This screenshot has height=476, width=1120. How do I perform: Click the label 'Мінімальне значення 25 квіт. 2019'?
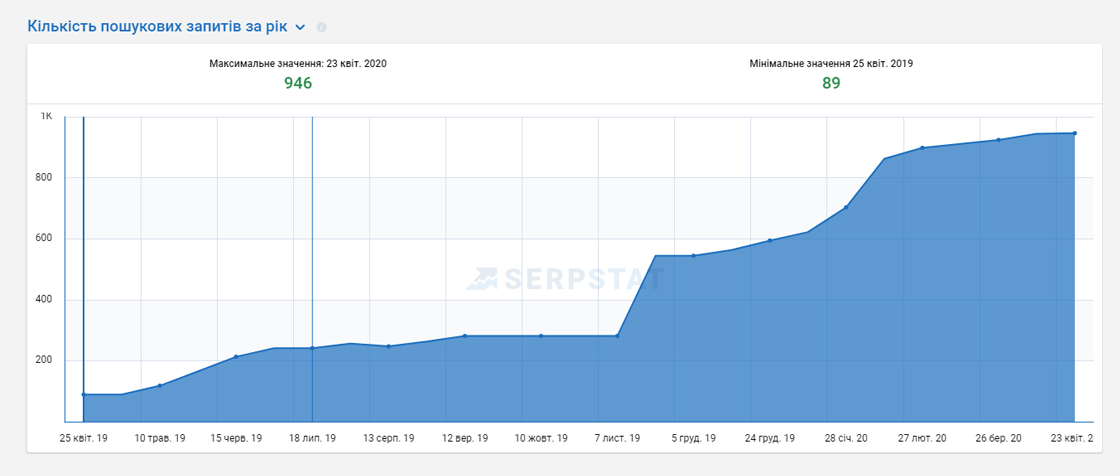pyautogui.click(x=831, y=64)
